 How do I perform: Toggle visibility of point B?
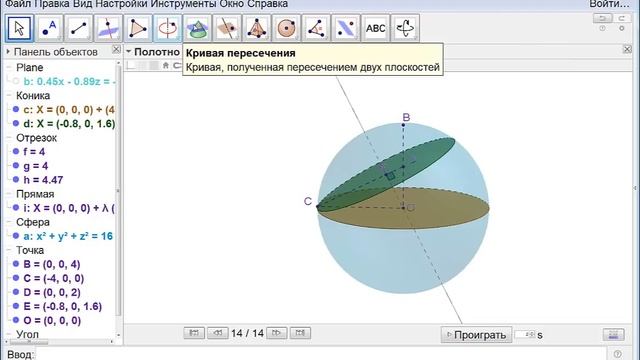[16, 264]
